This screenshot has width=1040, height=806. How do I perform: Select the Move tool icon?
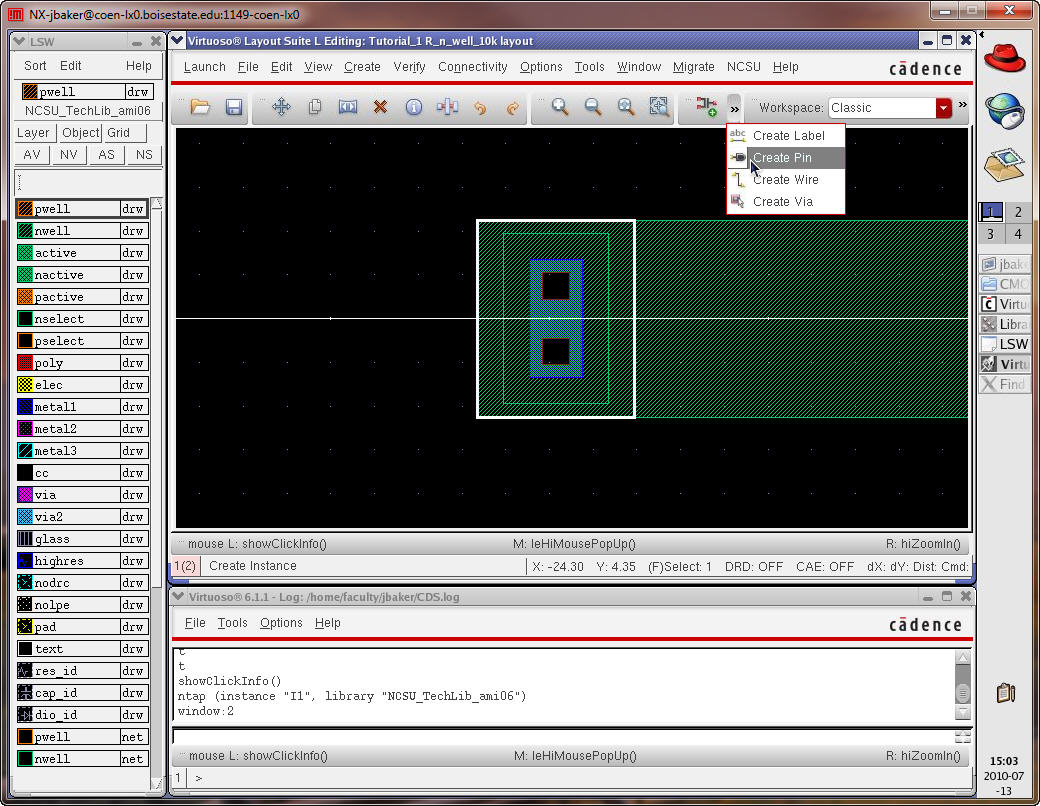(x=282, y=107)
